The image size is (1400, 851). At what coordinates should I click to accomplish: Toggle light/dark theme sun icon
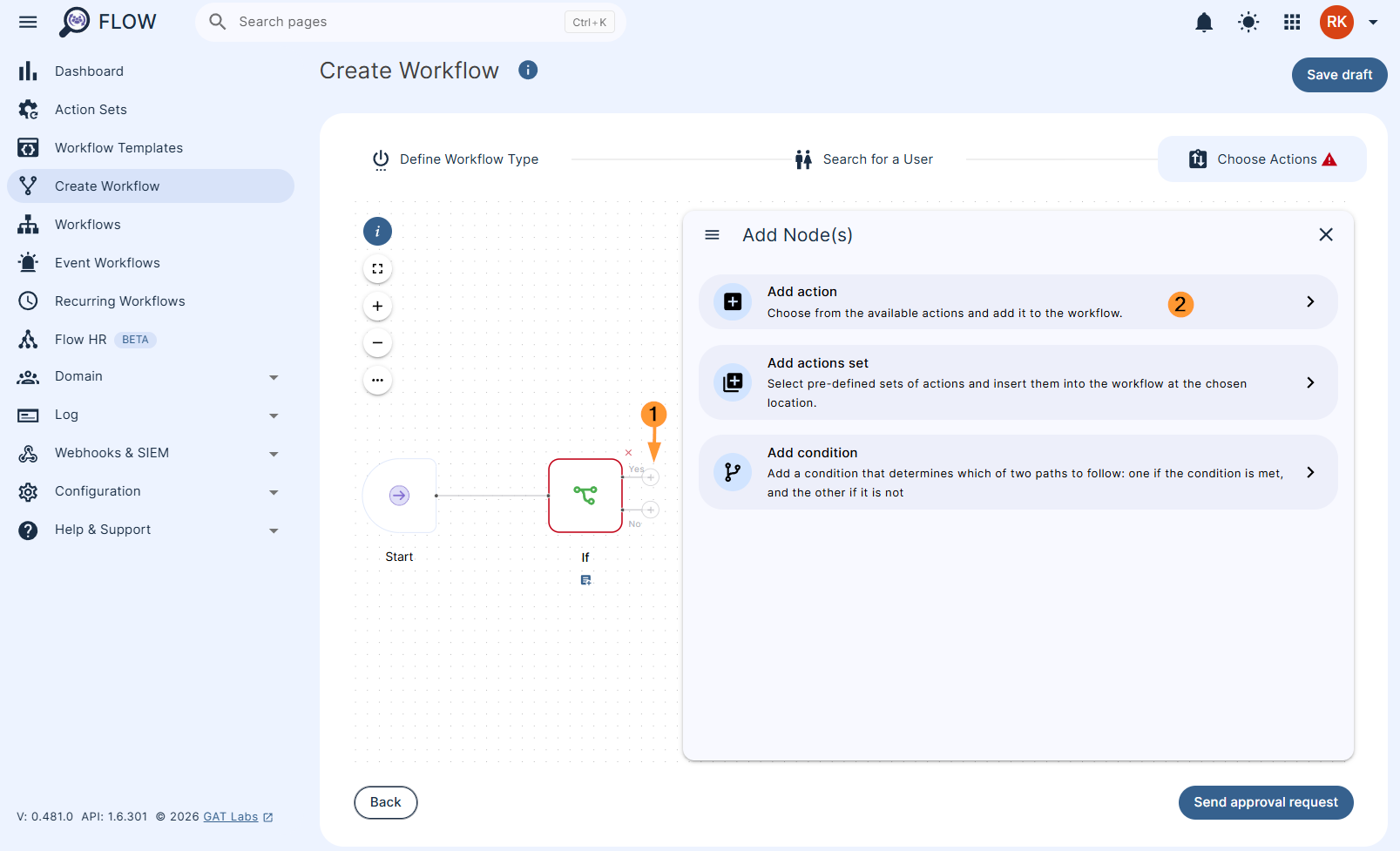point(1248,22)
